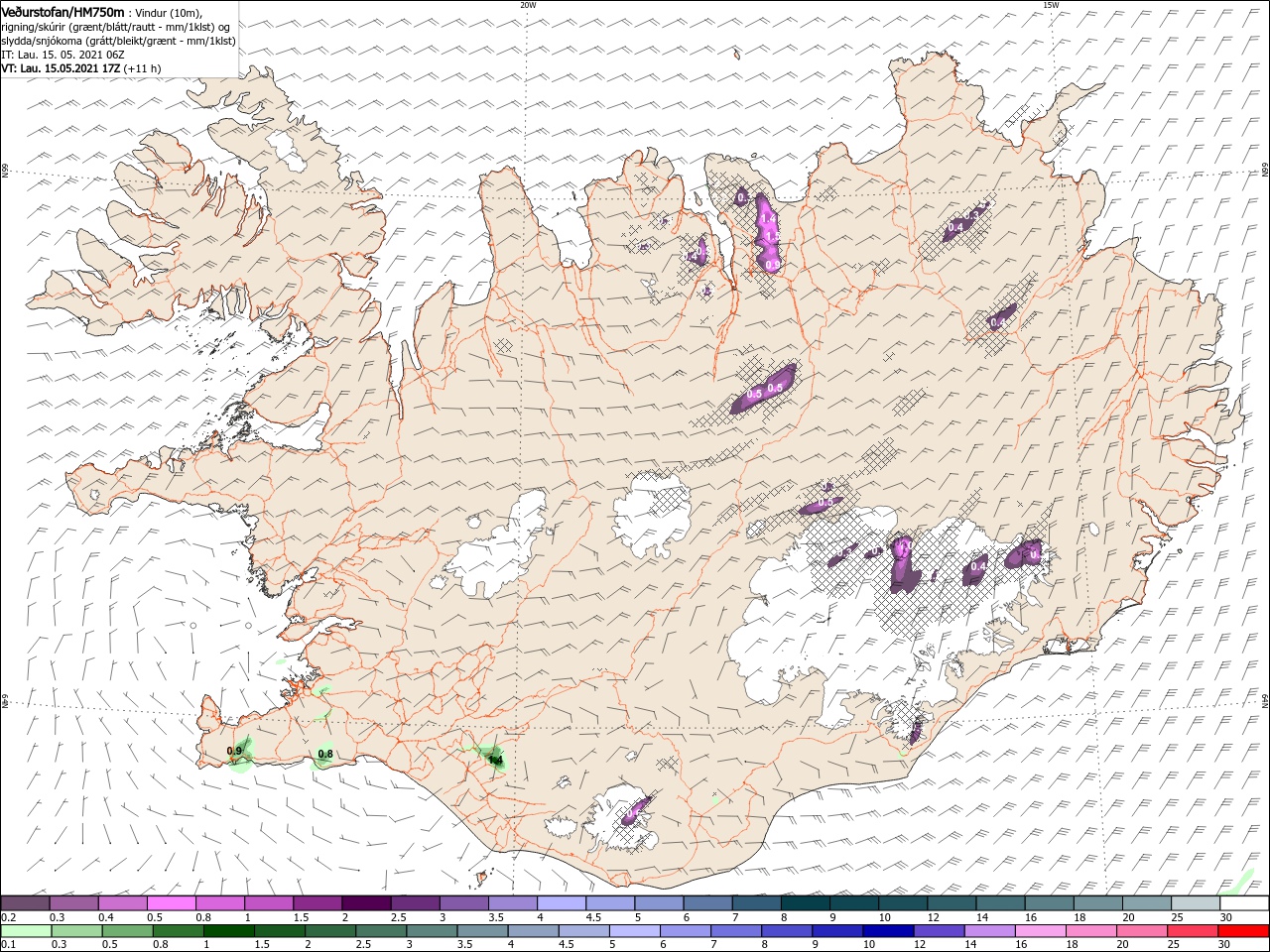Click the light lavender 4–4.5 snow swatch
Image resolution: width=1270 pixels, height=952 pixels.
pos(561,903)
